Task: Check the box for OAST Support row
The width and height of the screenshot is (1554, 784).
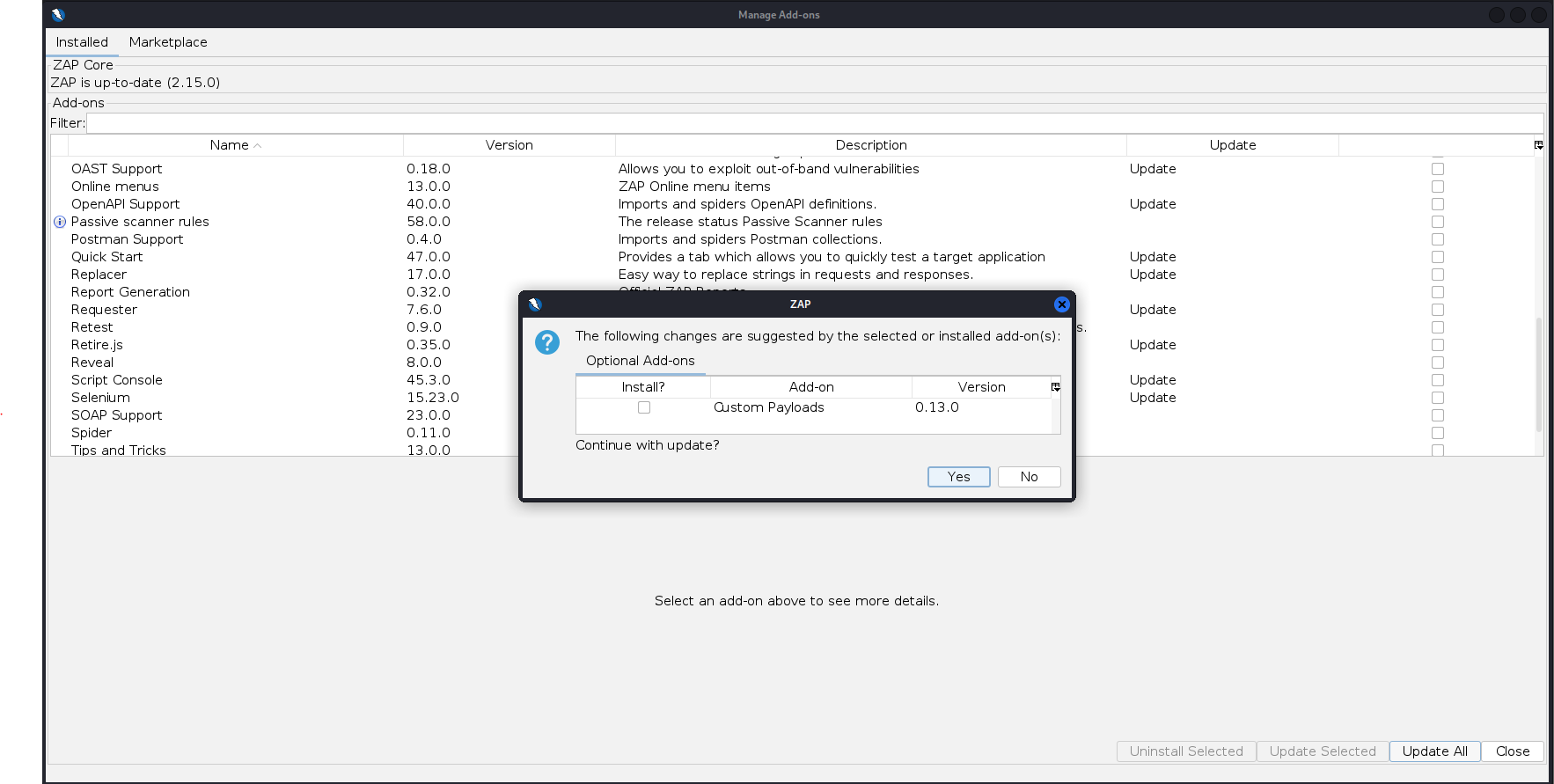Action: coord(1438,169)
